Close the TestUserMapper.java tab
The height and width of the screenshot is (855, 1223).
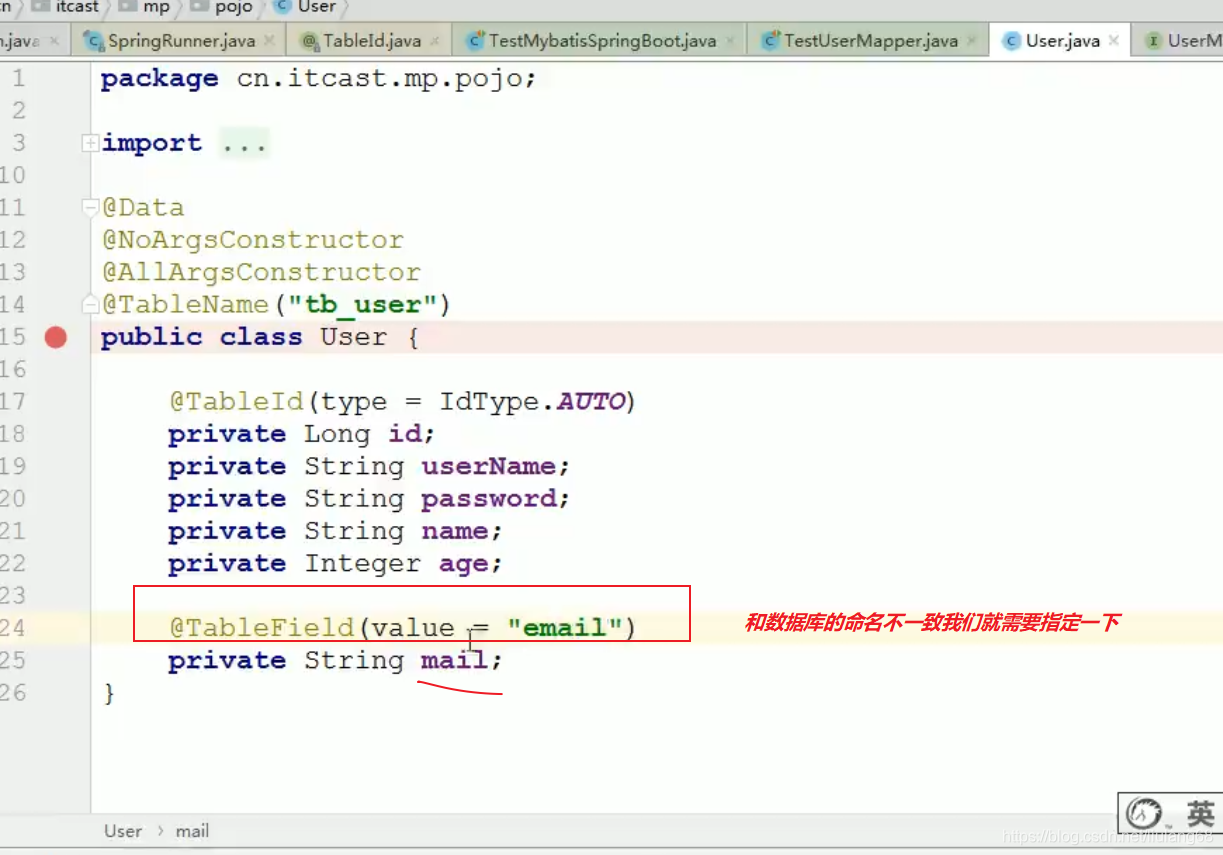973,42
